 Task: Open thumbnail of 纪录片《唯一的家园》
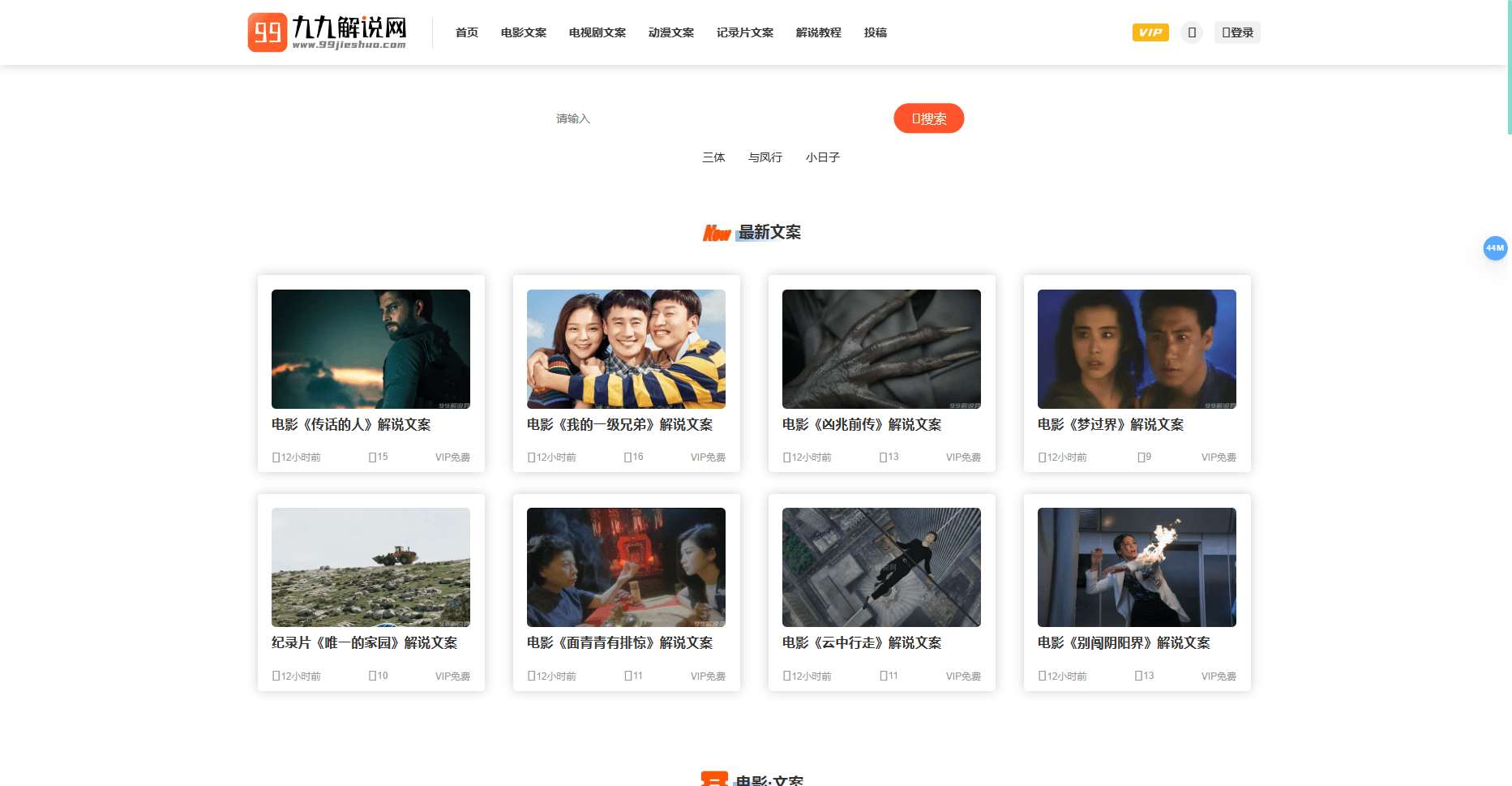371,567
